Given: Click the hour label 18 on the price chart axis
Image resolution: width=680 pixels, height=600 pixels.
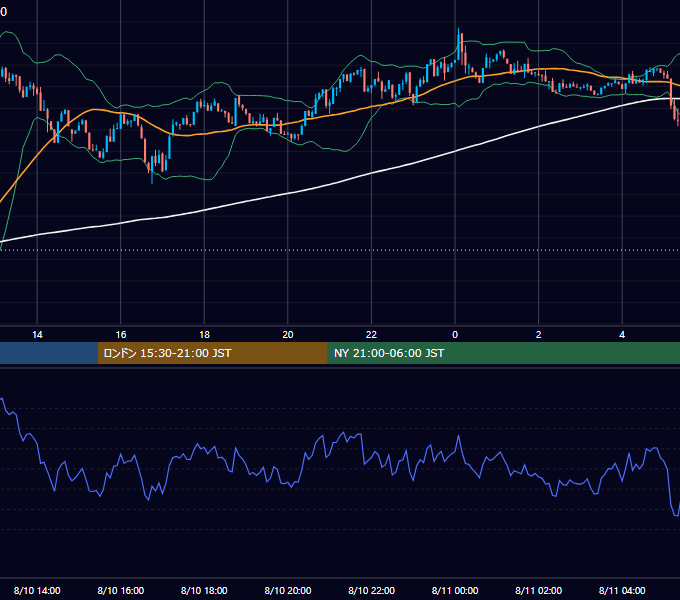Looking at the screenshot, I should 204,335.
